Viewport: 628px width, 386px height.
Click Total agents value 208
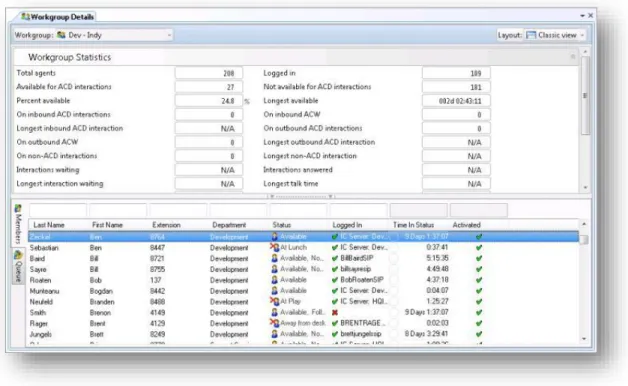[x=209, y=73]
